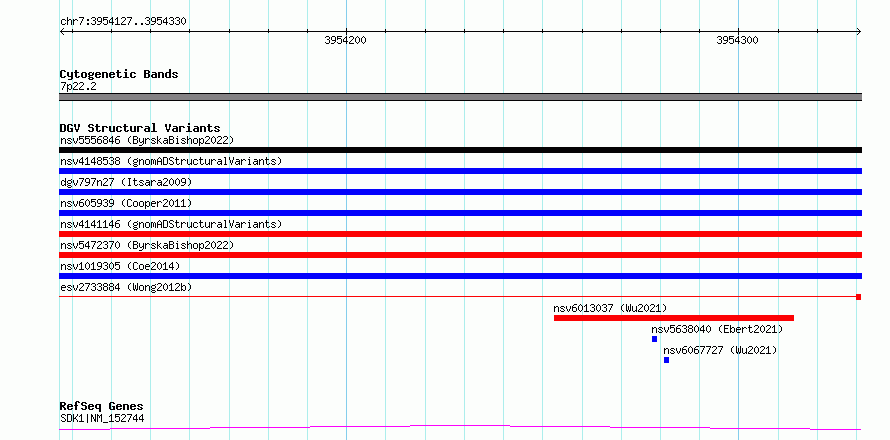Image resolution: width=890 pixels, height=440 pixels.
Task: Open the RefSeq Genes track title
Action: pyautogui.click(x=101, y=406)
